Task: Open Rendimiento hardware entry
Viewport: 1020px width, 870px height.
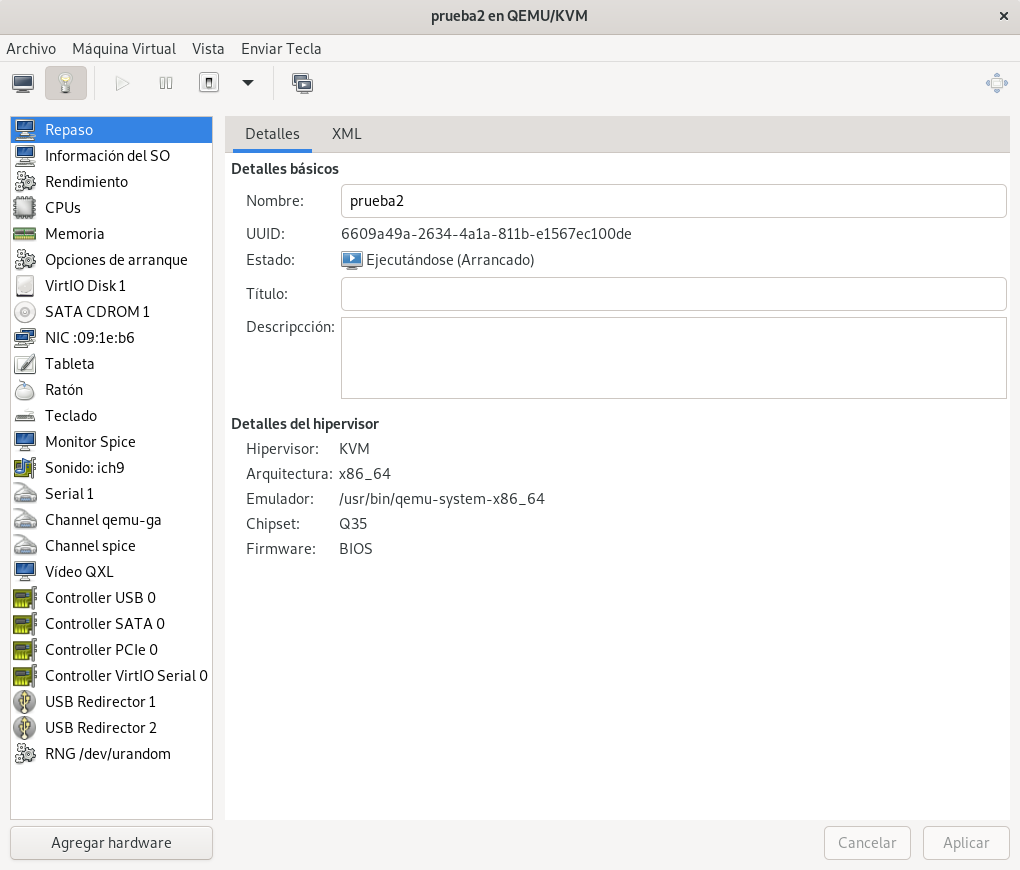Action: [111, 182]
